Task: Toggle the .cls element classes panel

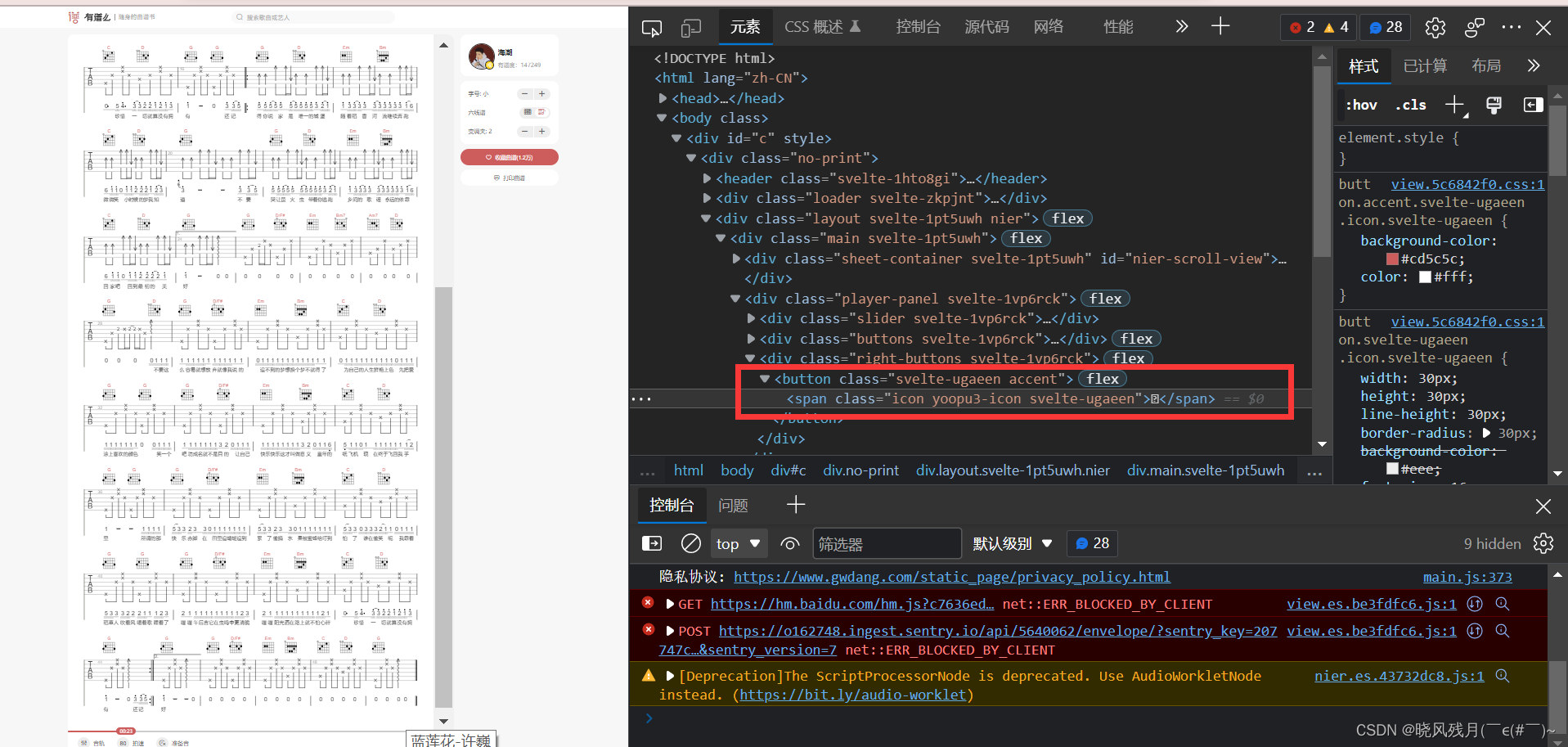Action: pyautogui.click(x=1411, y=105)
